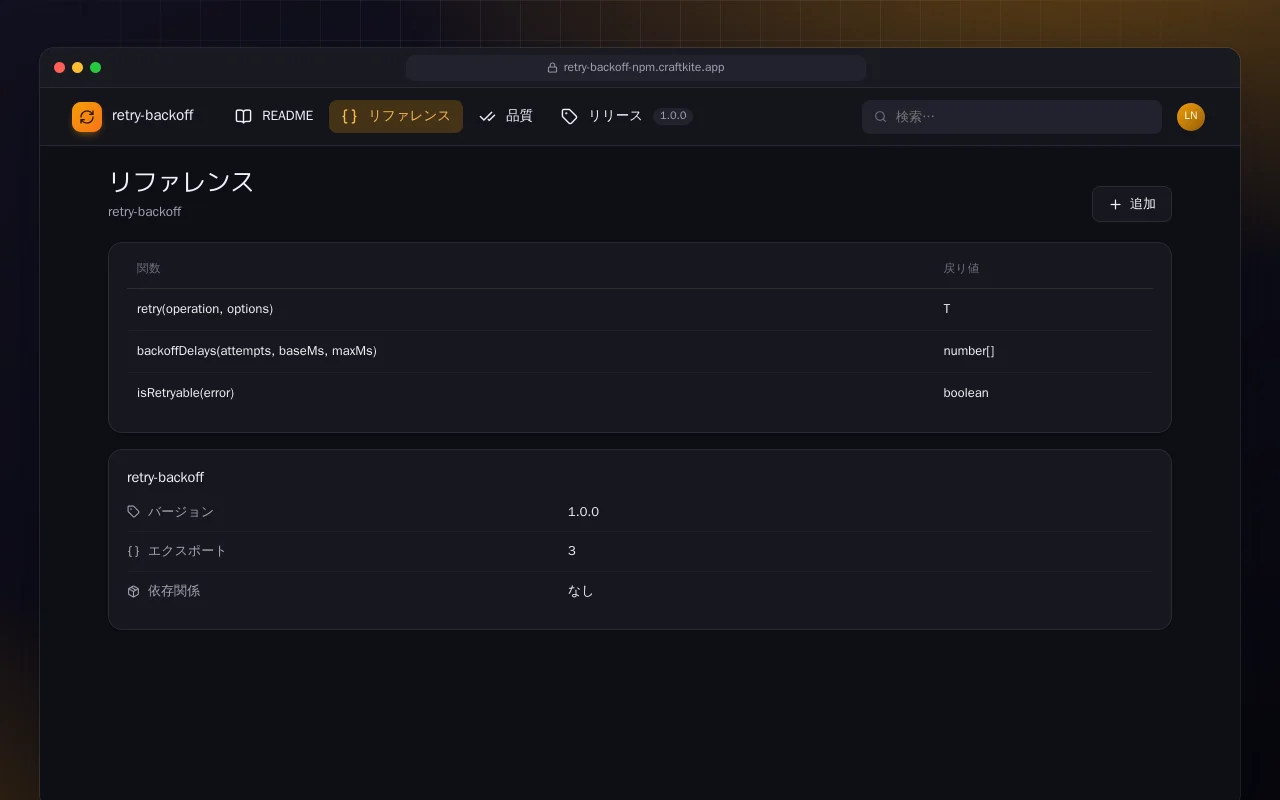The width and height of the screenshot is (1280, 800).
Task: Open the README tab
Action: click(274, 116)
